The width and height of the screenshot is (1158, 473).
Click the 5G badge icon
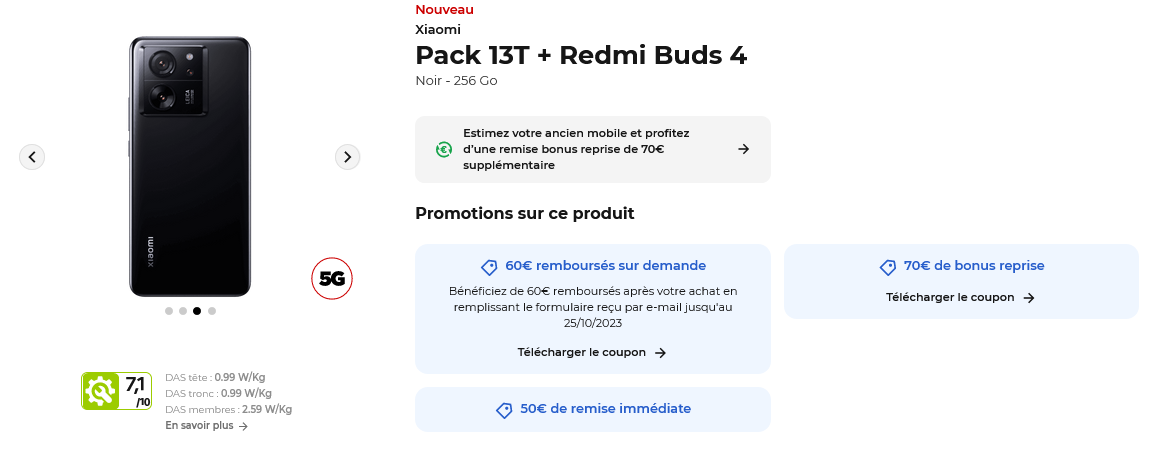332,279
